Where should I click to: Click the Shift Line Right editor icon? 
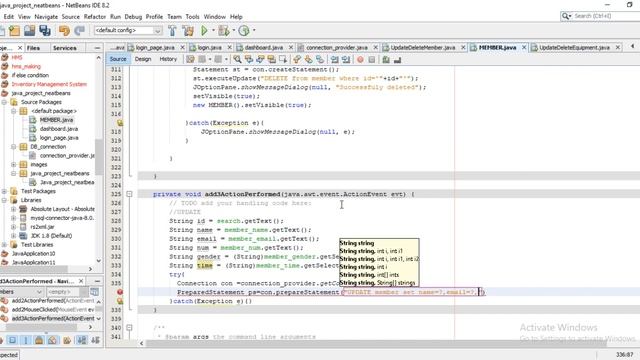point(346,60)
